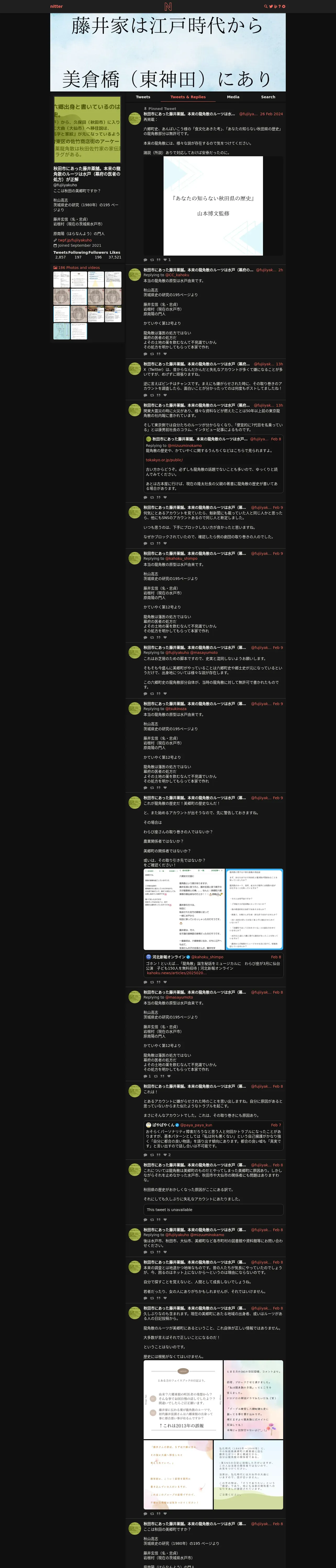This screenshot has width=336, height=1568.
Task: Click heart icon under the 2h reply tweet
Action: point(165,354)
